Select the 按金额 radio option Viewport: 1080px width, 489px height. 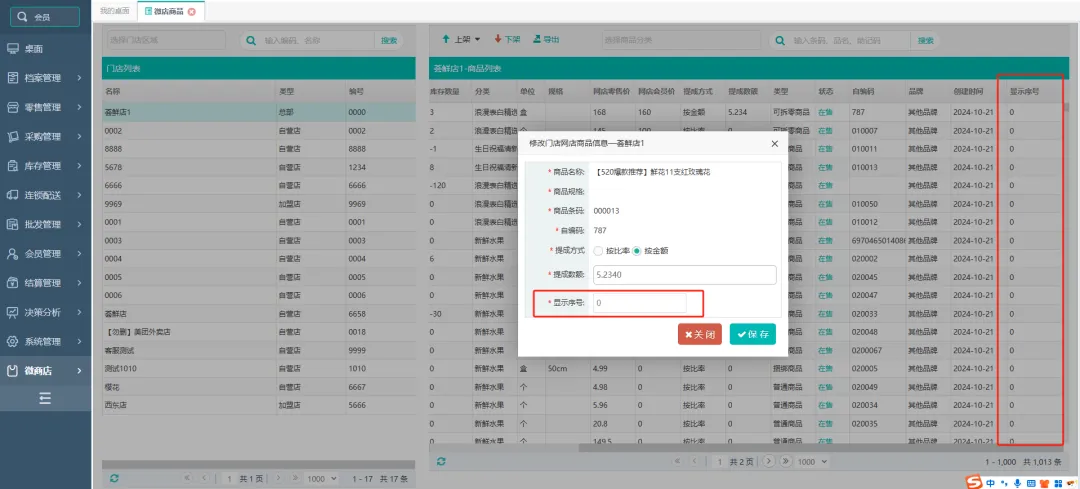[636, 250]
